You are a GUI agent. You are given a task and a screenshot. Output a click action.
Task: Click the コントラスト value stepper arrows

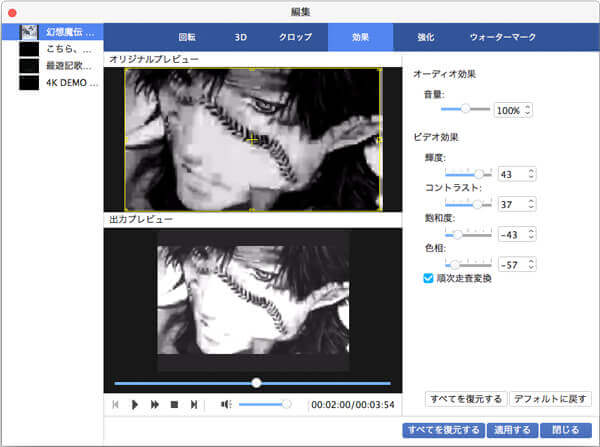pos(530,204)
